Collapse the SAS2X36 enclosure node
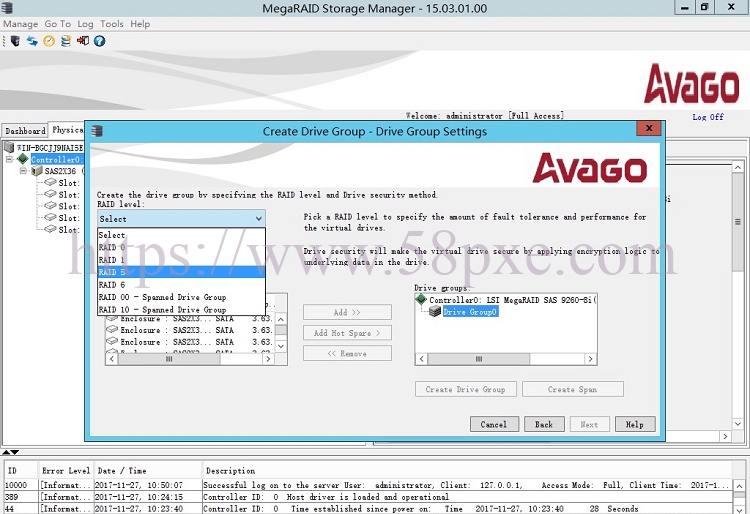Screen dimensions: 750x514 click(x=23, y=171)
